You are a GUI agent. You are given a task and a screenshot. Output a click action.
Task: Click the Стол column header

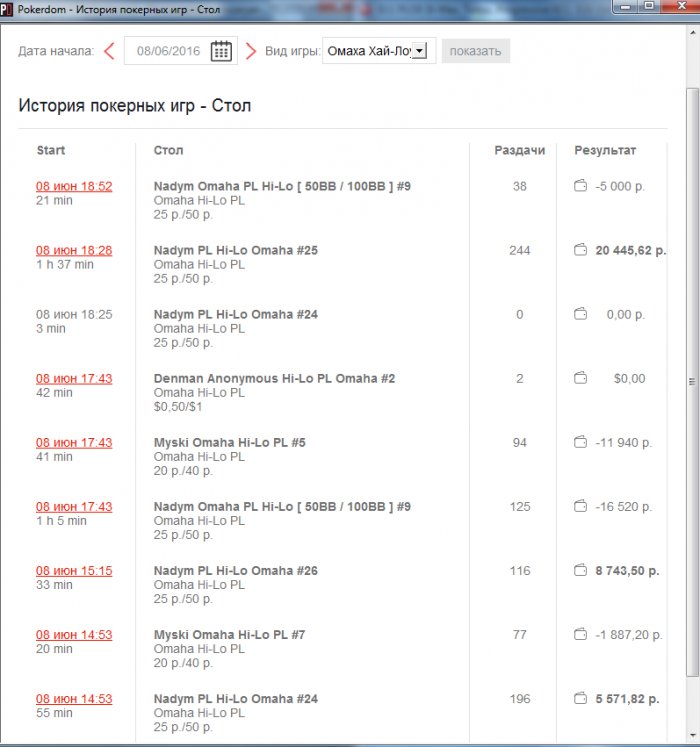coord(168,151)
